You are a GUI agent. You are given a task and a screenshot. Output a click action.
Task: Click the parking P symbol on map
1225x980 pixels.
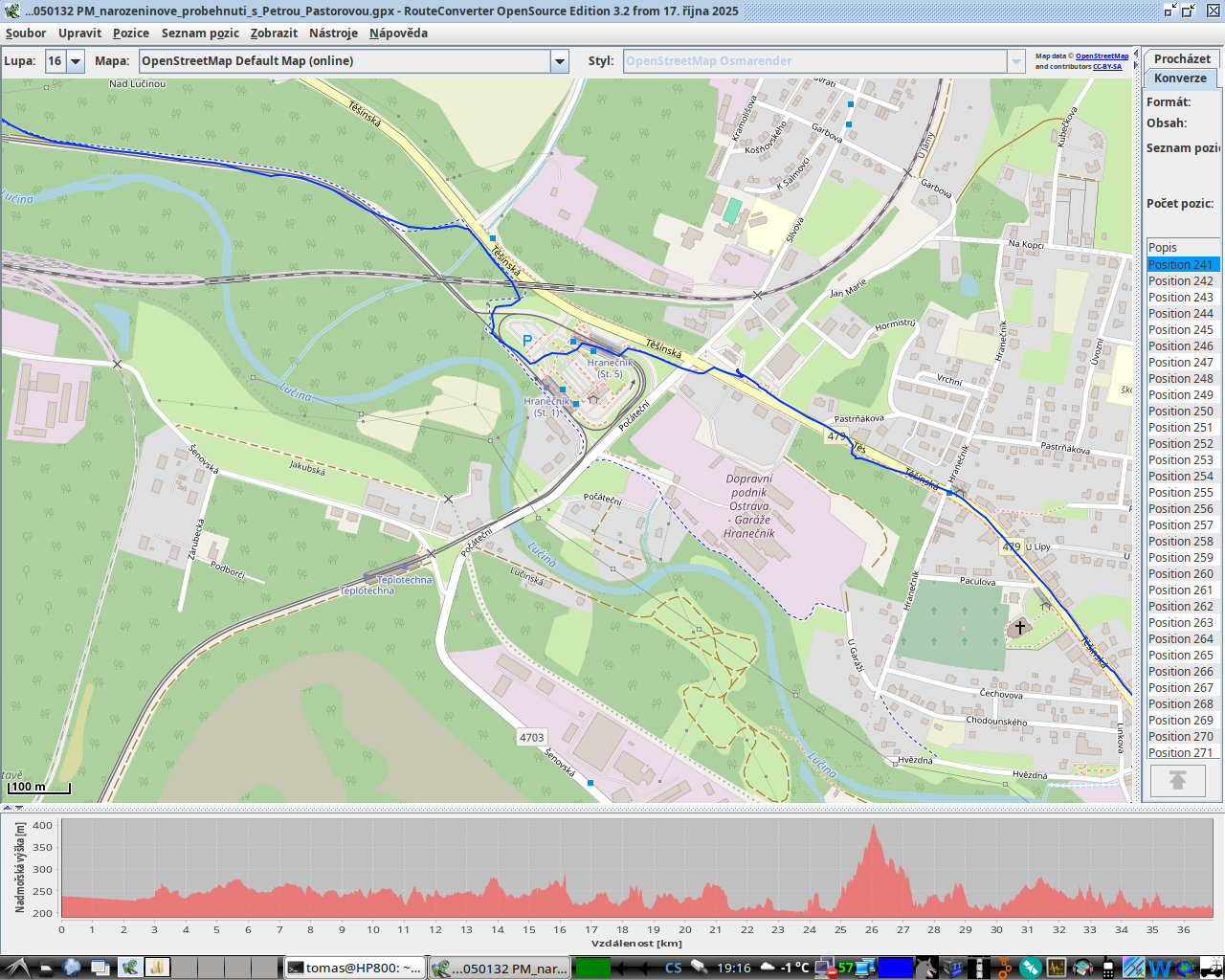point(526,341)
